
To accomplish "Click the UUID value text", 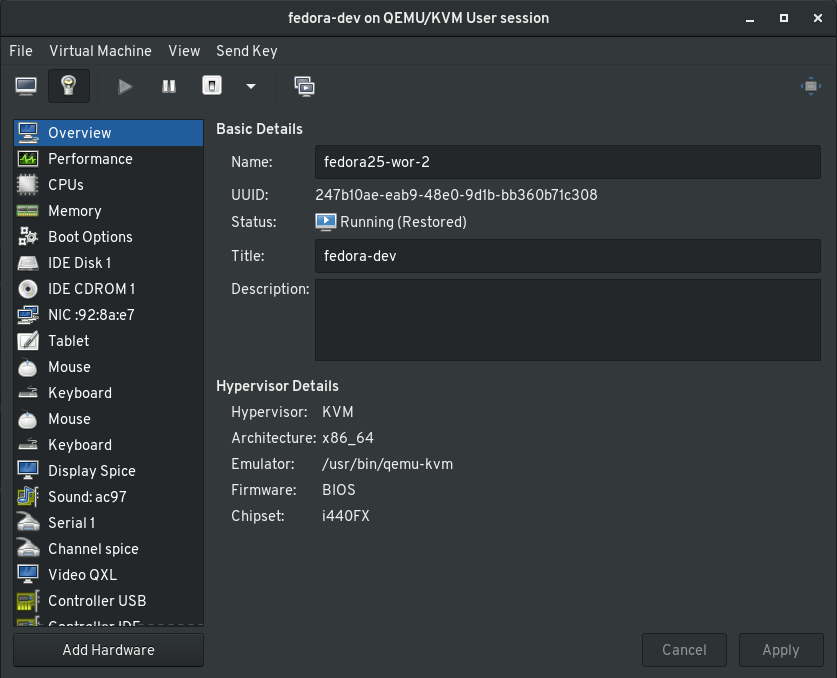I will [x=456, y=195].
